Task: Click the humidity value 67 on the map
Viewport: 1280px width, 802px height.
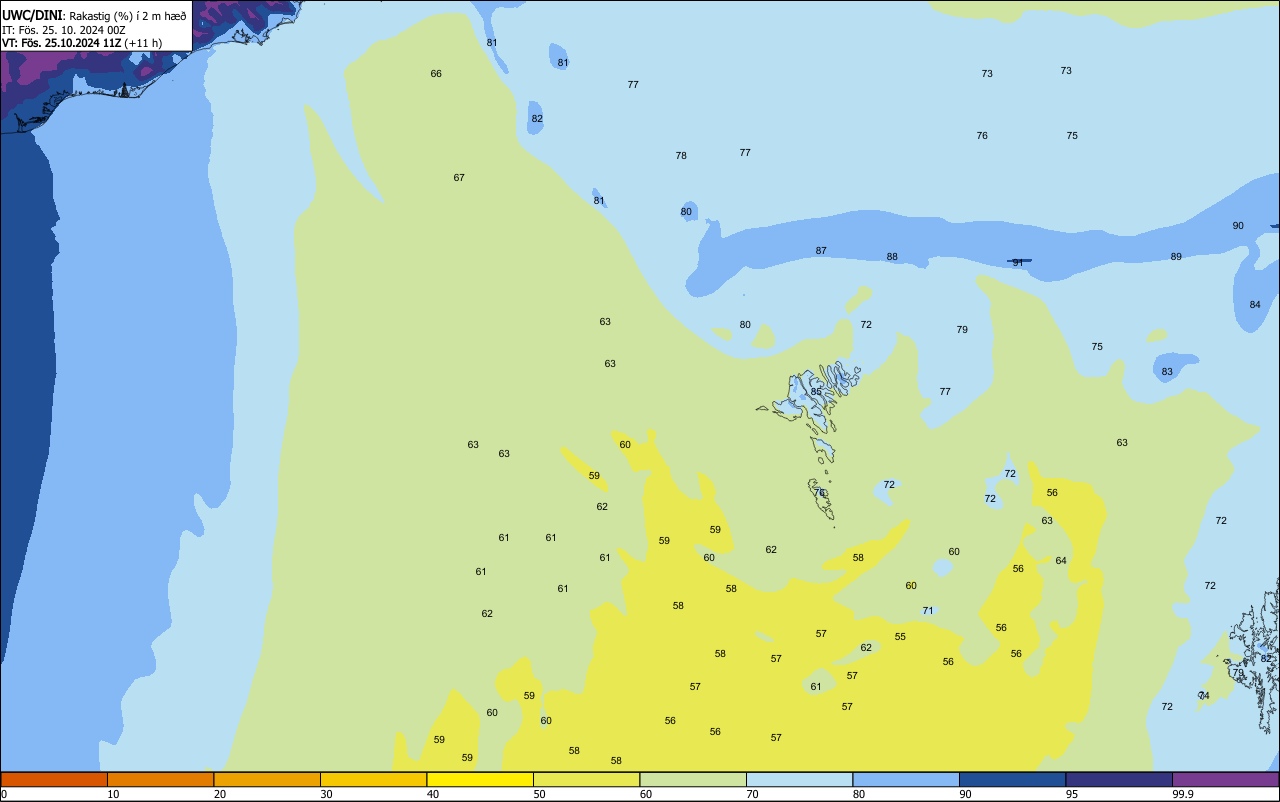Action: pyautogui.click(x=459, y=178)
